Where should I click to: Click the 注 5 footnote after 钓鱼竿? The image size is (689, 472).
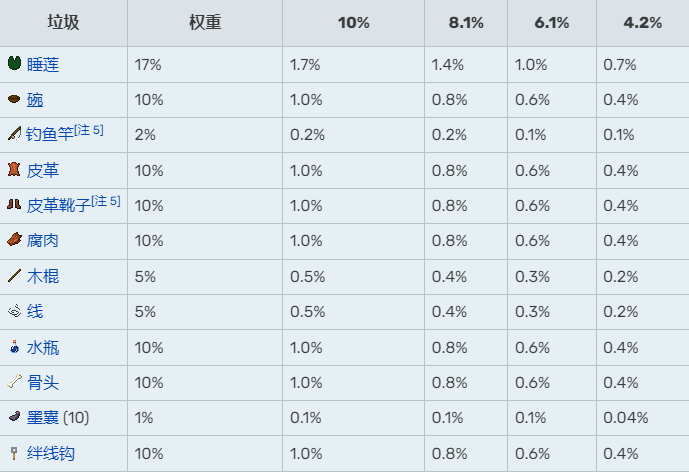click(89, 130)
